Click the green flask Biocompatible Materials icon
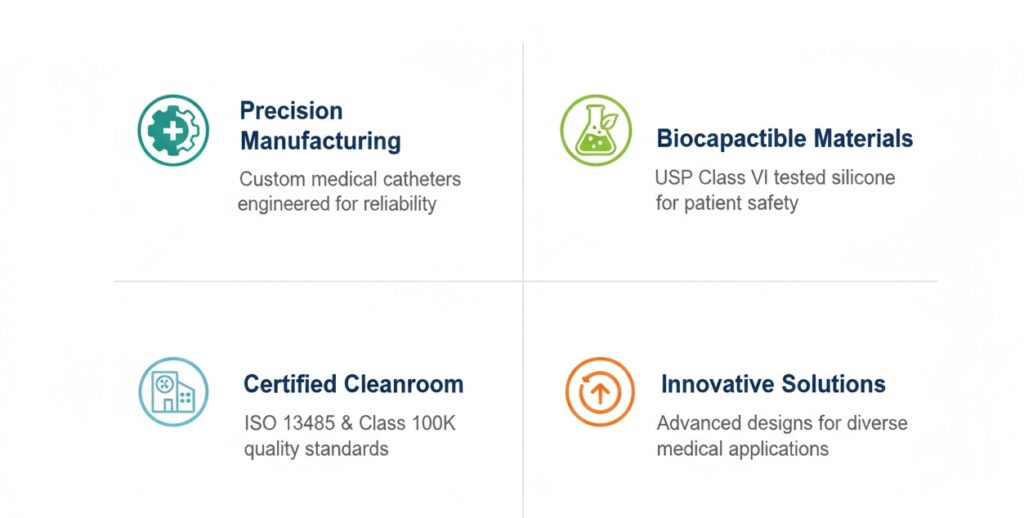This screenshot has height=518, width=1024. coord(596,130)
